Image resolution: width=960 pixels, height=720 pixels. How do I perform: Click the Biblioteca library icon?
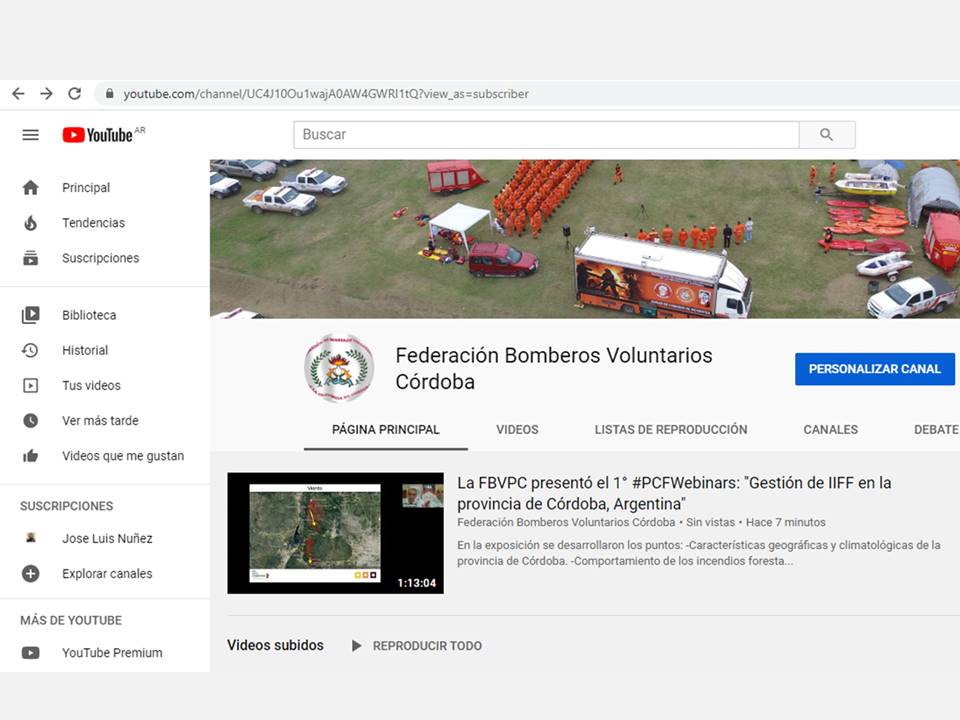(31, 315)
